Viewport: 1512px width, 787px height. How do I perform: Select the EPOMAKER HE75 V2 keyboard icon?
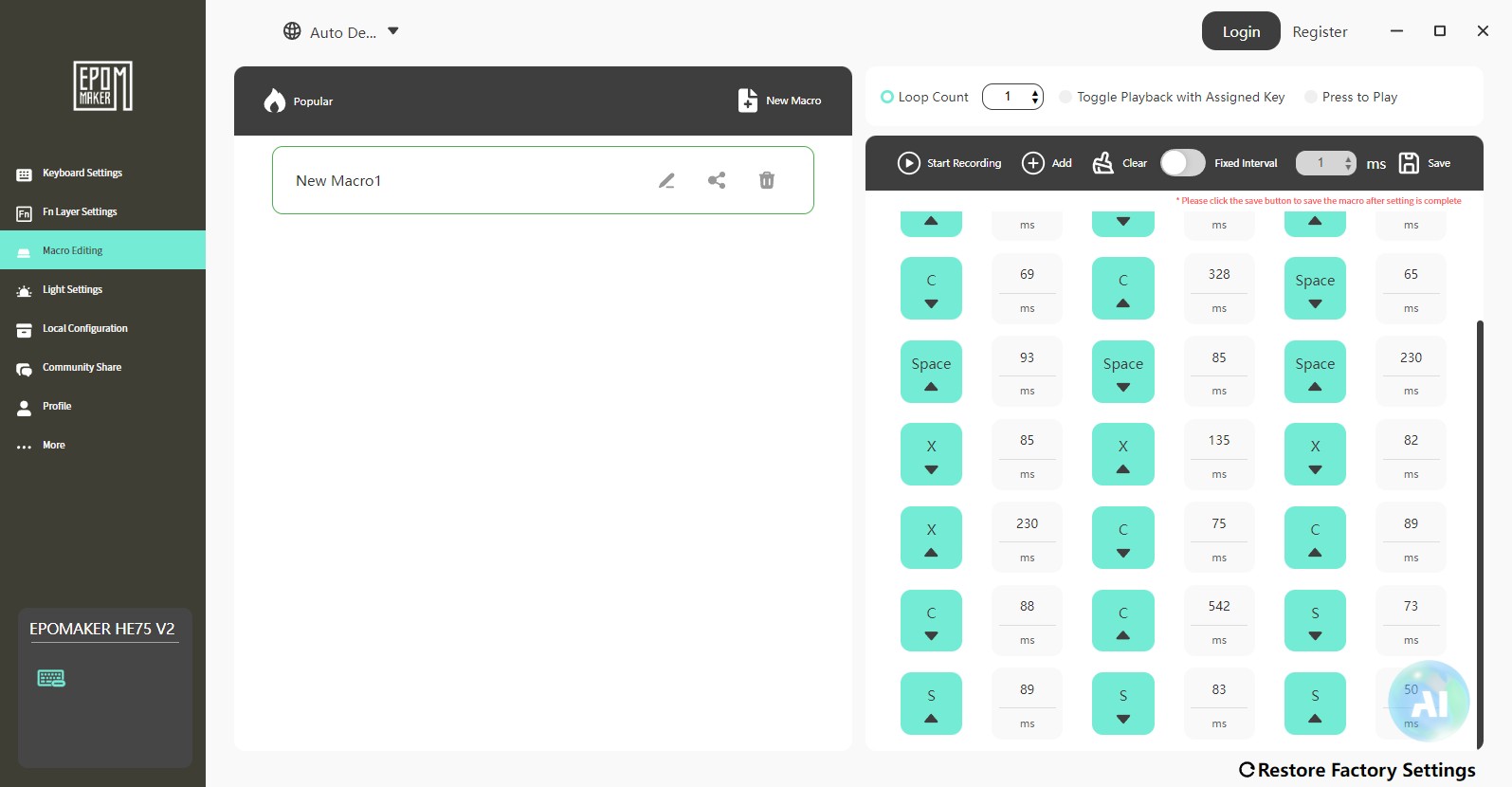51,678
